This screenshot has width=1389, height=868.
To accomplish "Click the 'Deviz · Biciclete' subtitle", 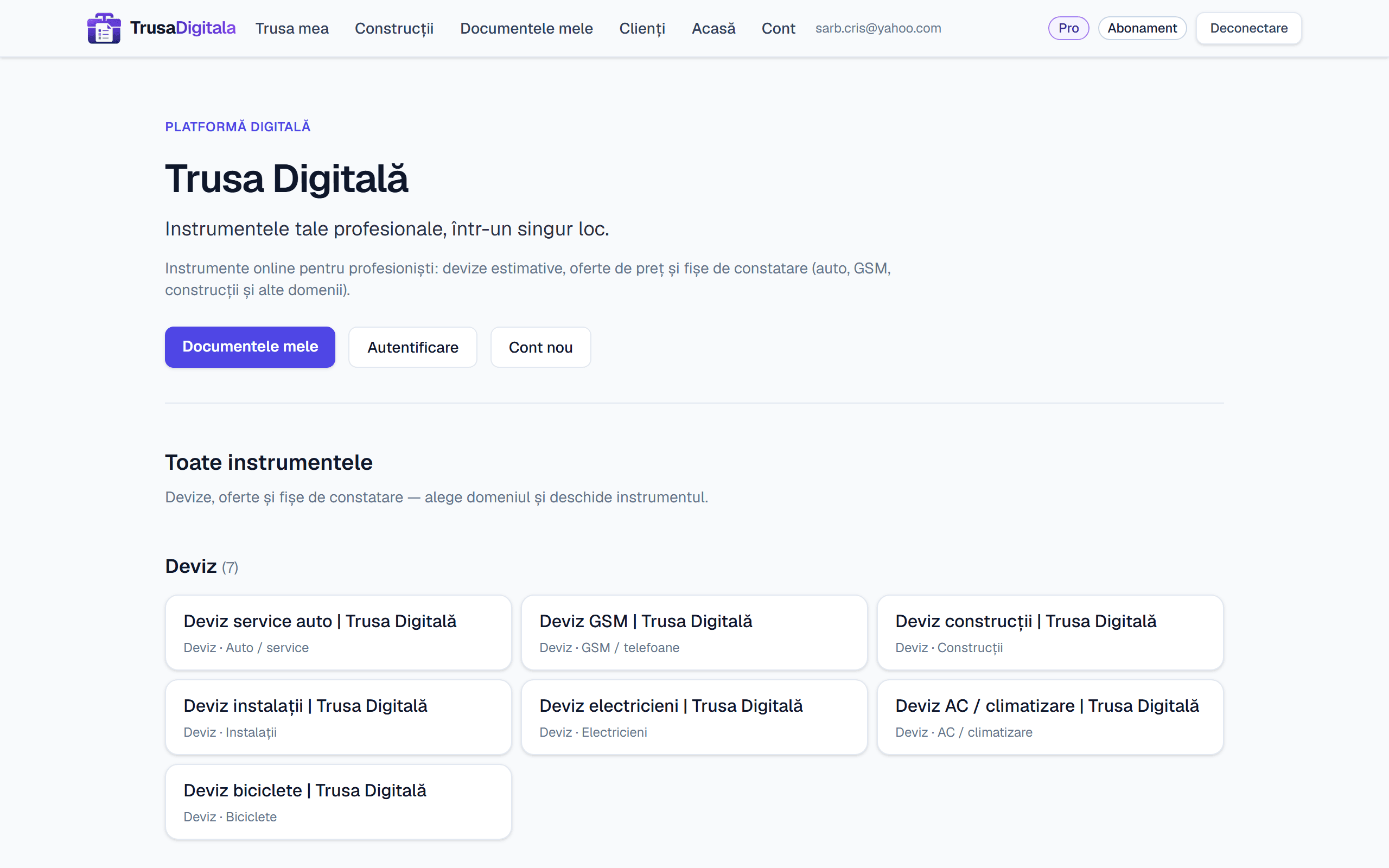I will click(230, 817).
